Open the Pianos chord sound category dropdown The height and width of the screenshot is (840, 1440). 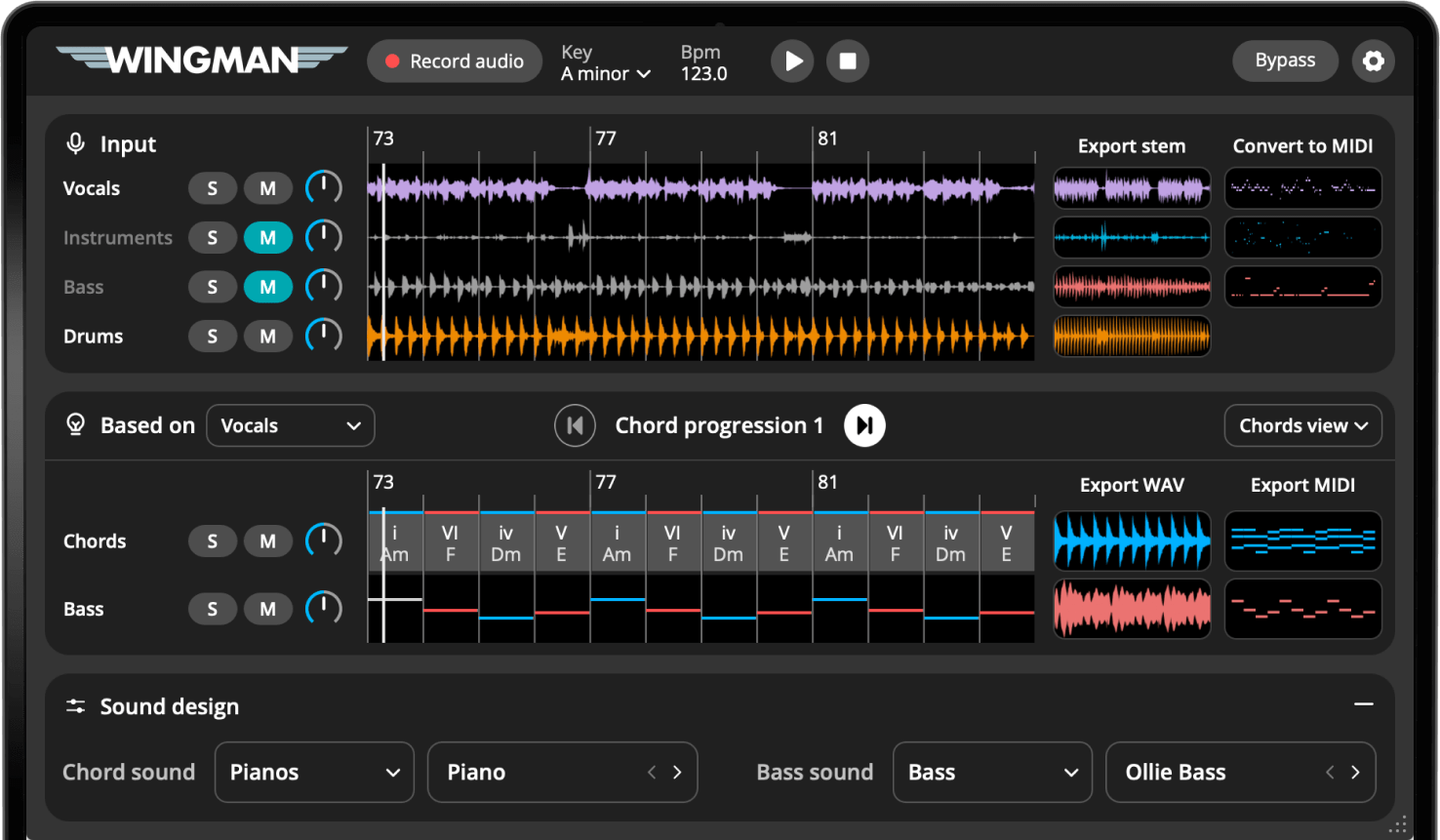pyautogui.click(x=314, y=772)
